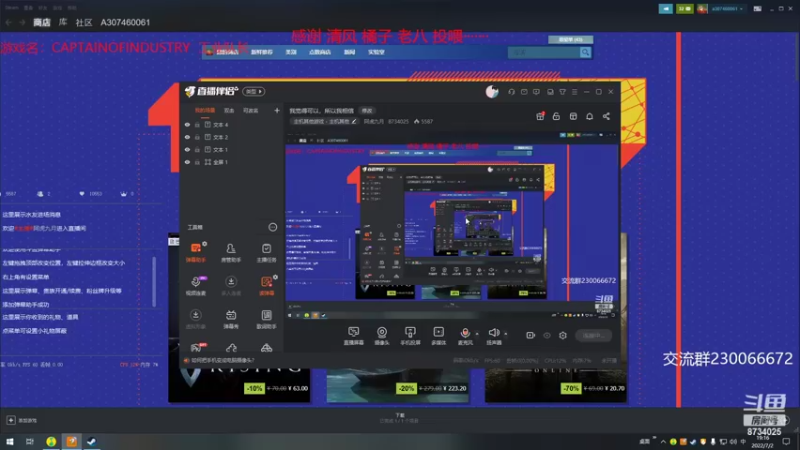Click the record video icon in bottom bar
This screenshot has height=450, width=800.
531,335
